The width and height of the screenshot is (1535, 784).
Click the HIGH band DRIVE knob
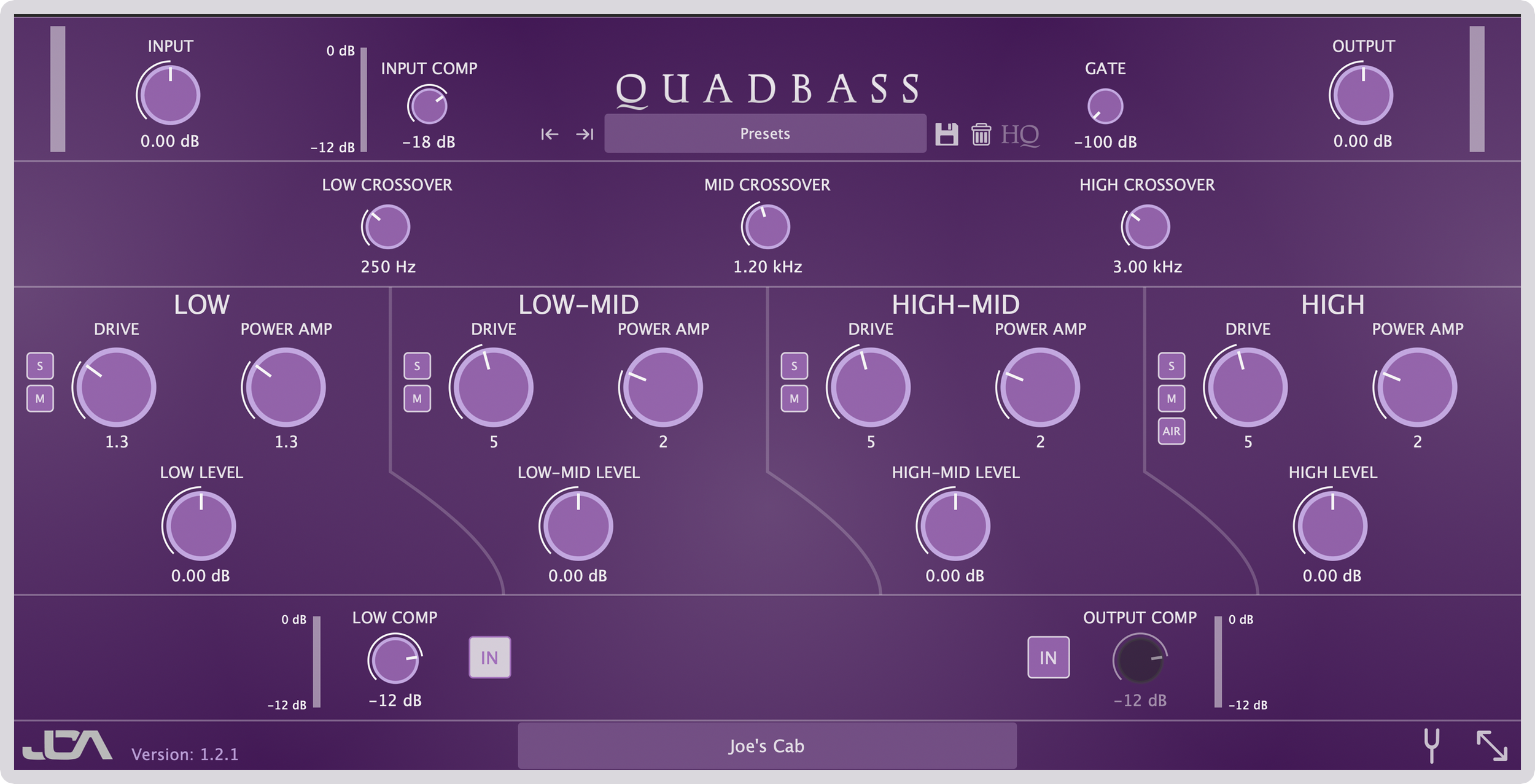(1247, 387)
